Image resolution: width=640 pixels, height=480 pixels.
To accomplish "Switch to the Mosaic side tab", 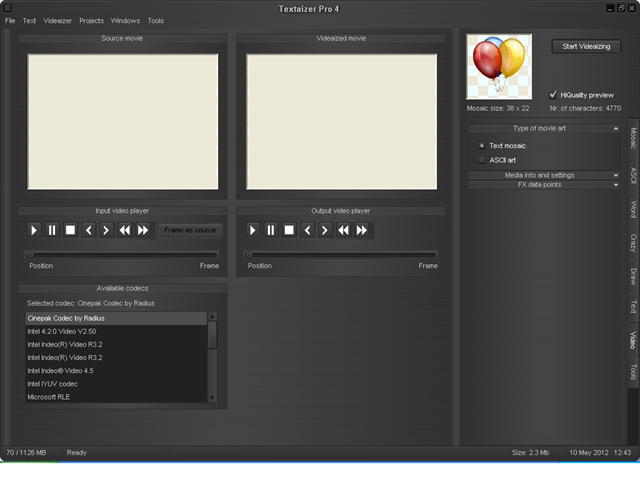I will 632,138.
